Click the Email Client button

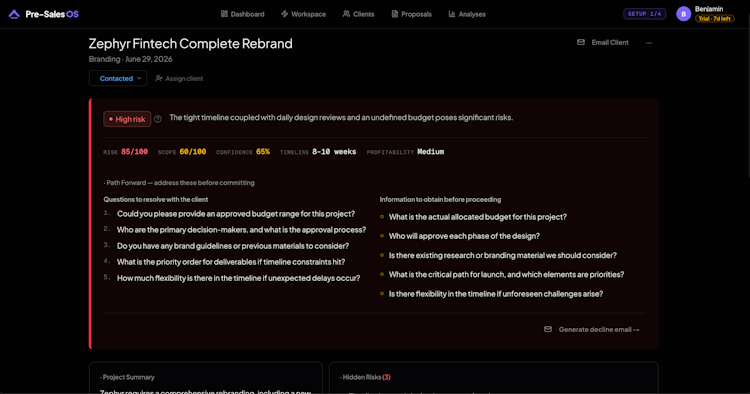603,43
